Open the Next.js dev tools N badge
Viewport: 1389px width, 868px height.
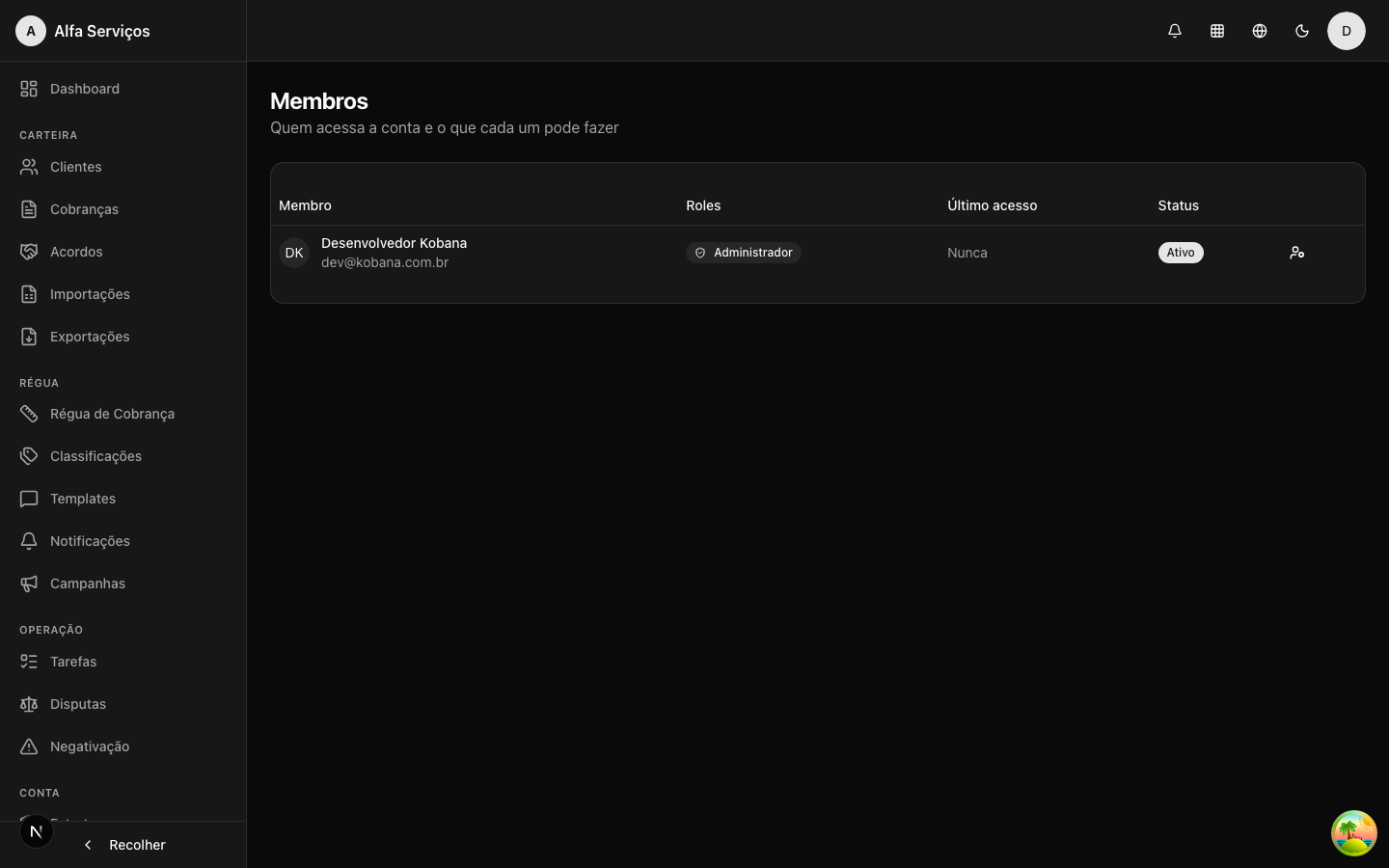[37, 831]
